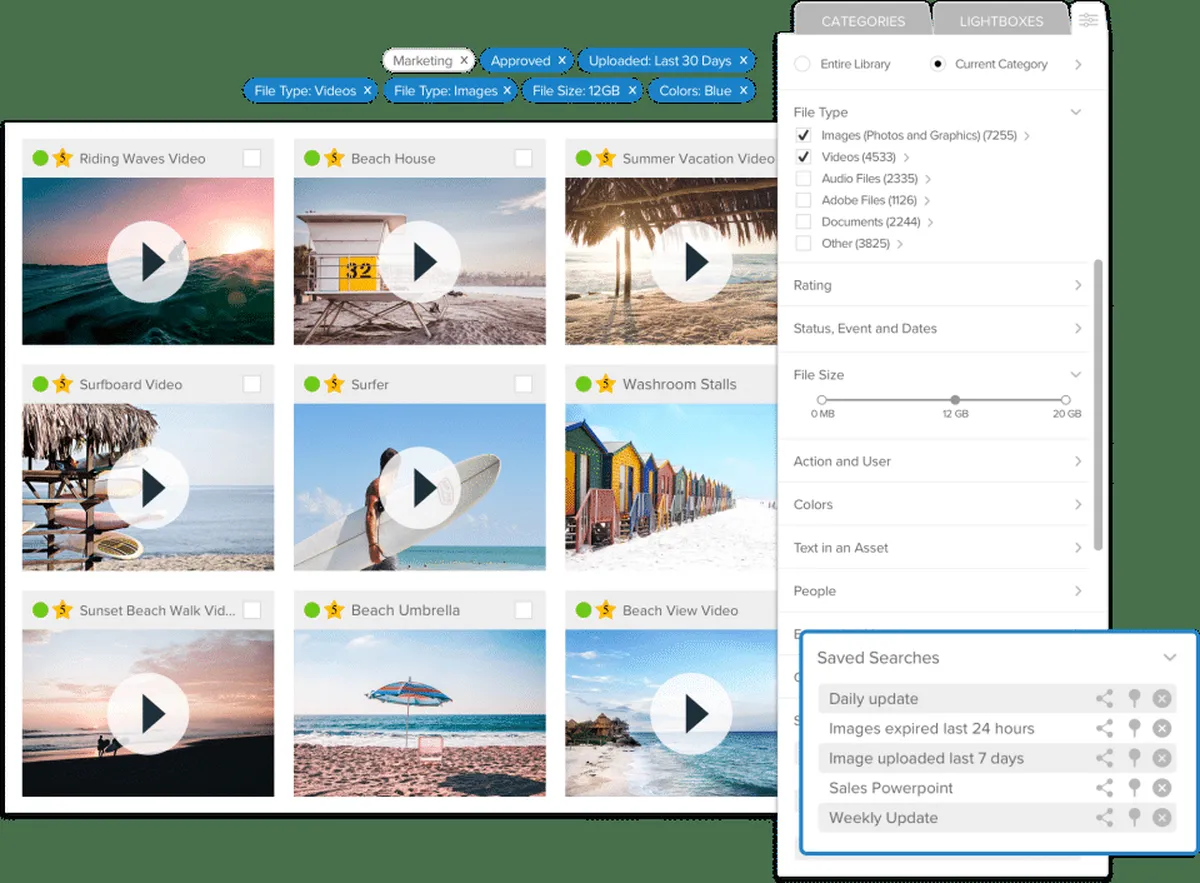
Task: Remove File Size: 12GB filter tag
Action: [631, 91]
